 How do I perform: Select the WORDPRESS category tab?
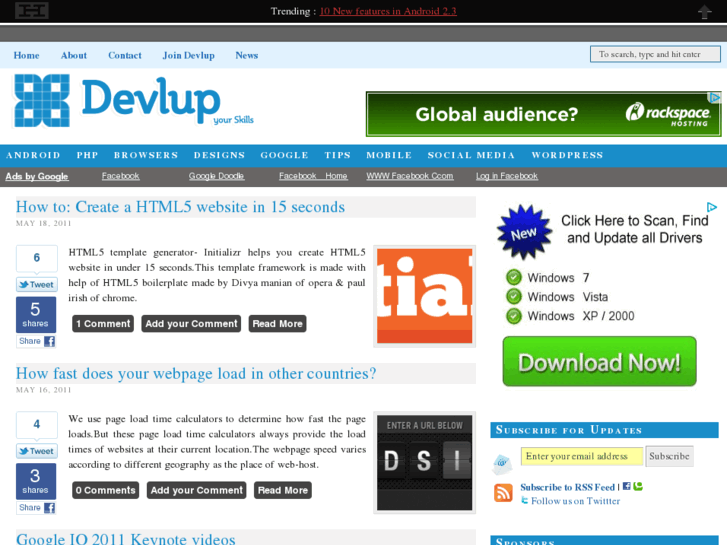(567, 155)
